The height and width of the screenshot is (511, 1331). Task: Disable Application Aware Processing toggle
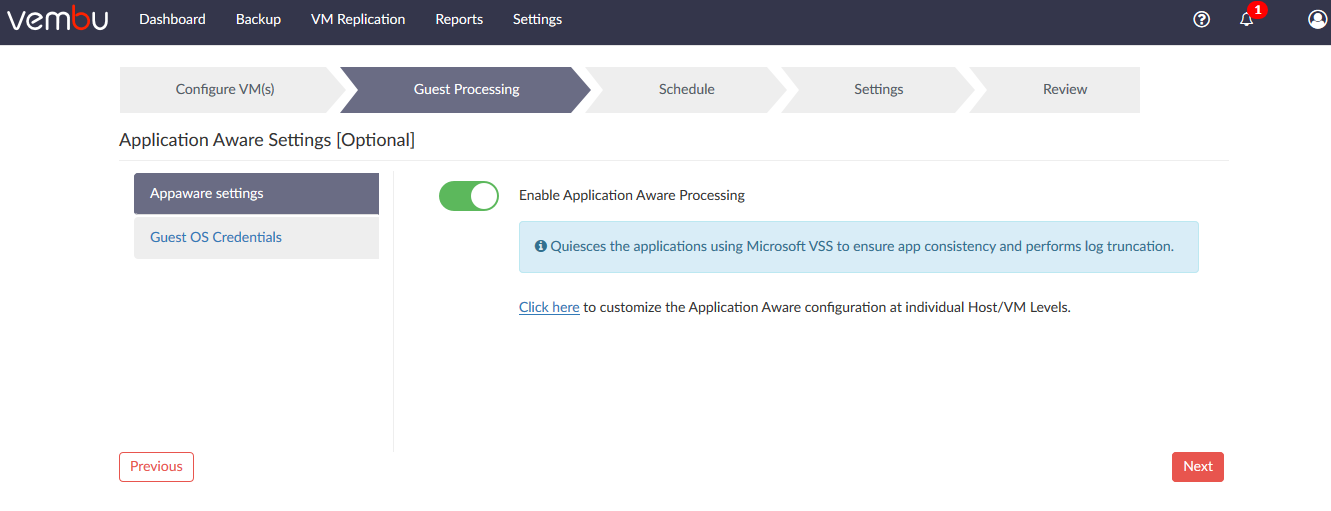pos(469,196)
